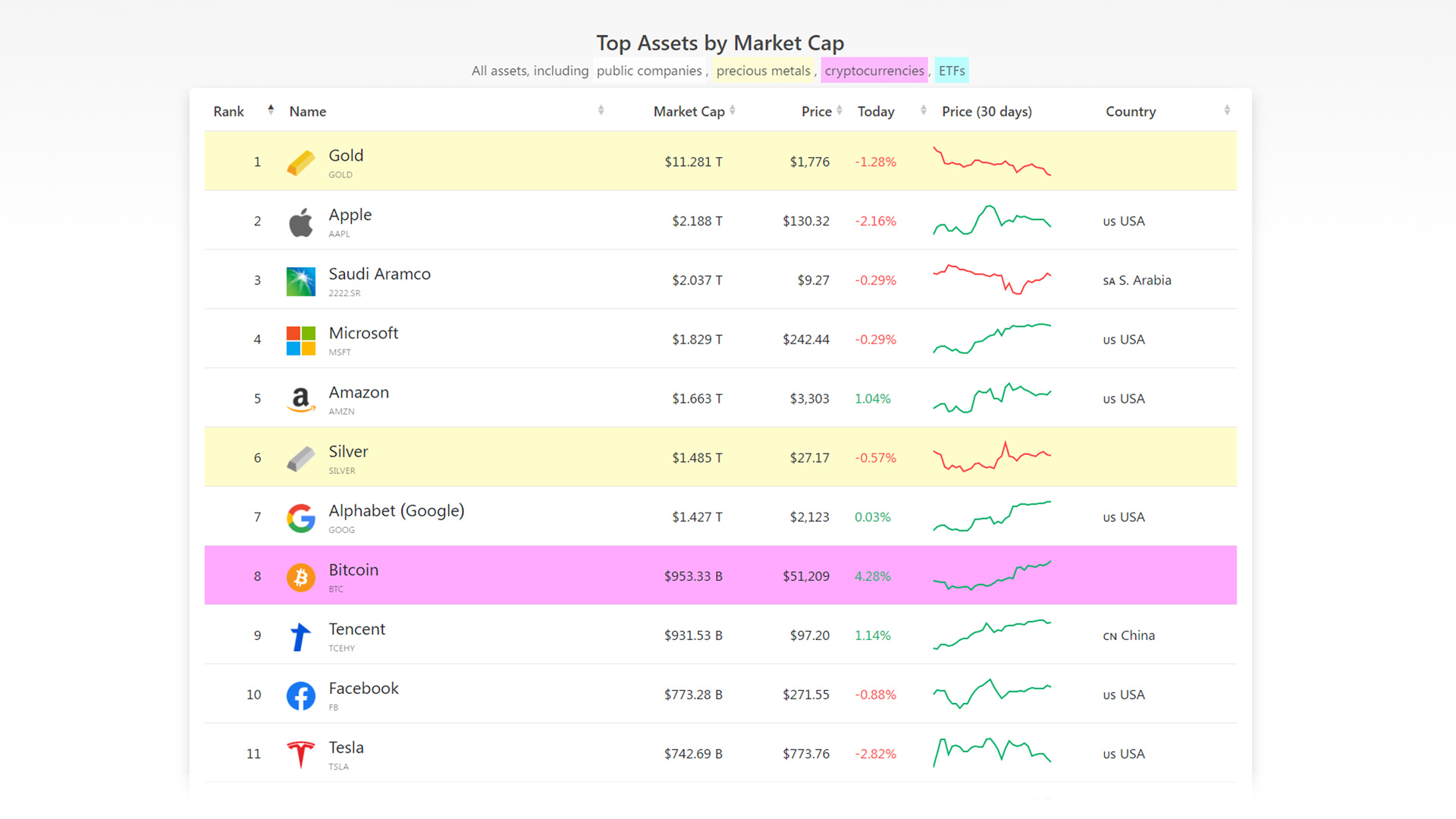1456x819 pixels.
Task: Click Tencent 30-day price chart
Action: pyautogui.click(x=992, y=634)
